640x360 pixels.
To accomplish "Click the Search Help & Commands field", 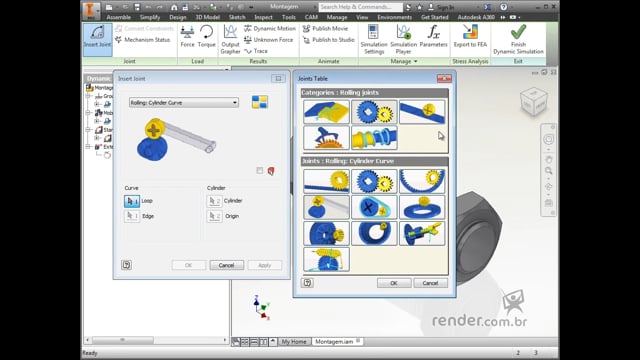I will pos(360,7).
